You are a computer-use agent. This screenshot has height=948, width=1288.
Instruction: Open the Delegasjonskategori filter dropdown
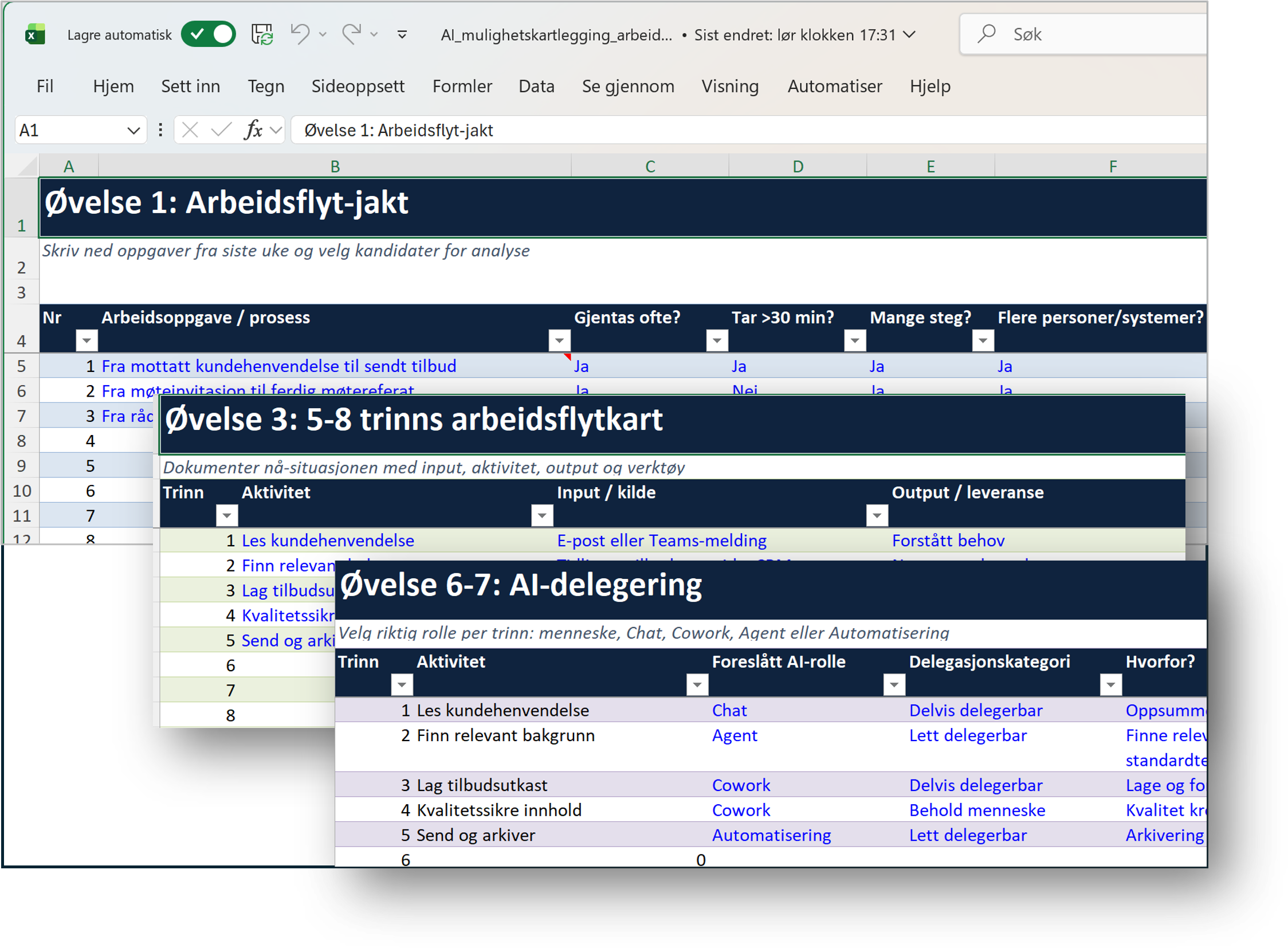point(1111,684)
